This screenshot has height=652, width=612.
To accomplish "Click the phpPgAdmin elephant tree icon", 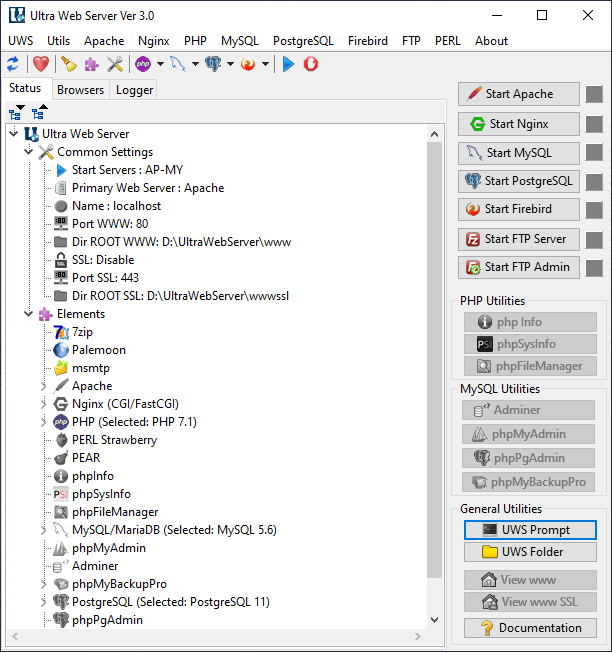I will [61, 620].
